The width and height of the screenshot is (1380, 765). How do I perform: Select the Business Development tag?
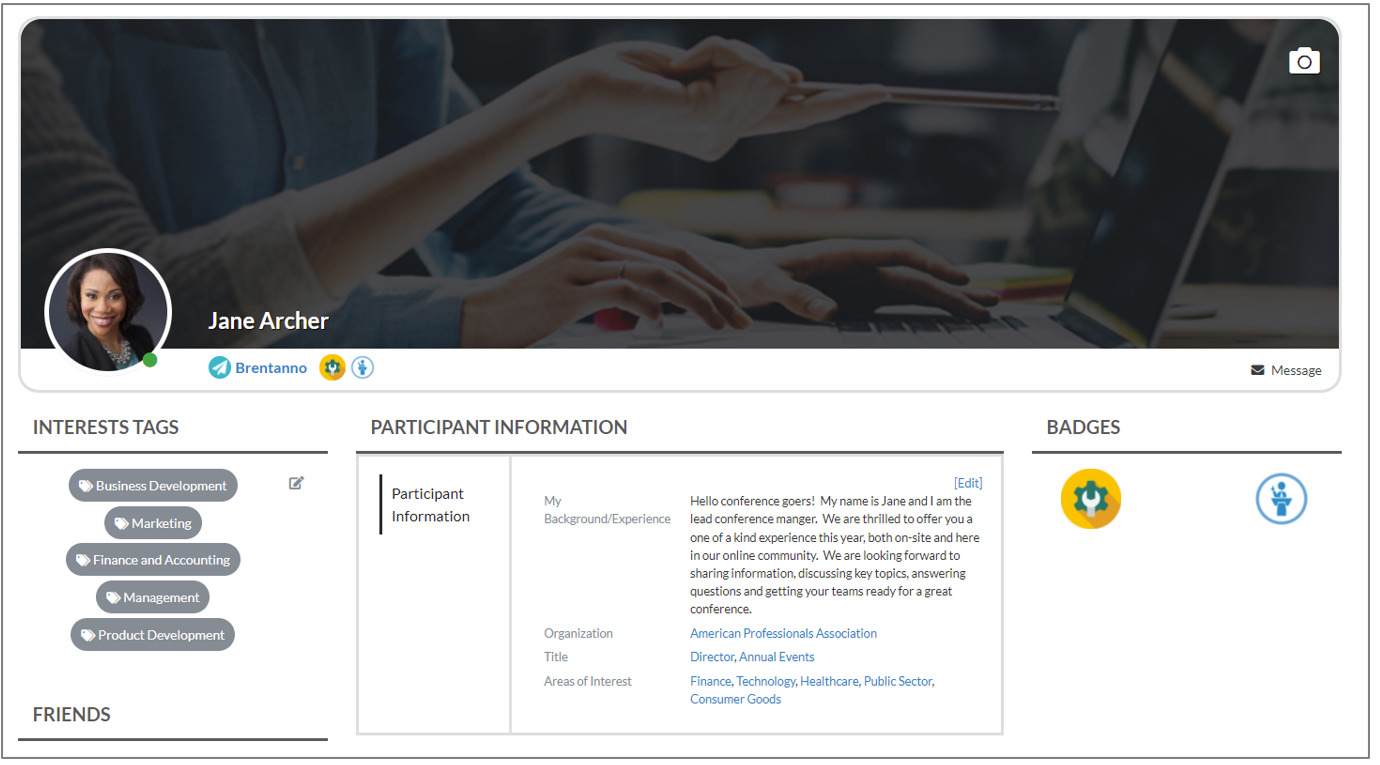(x=153, y=486)
